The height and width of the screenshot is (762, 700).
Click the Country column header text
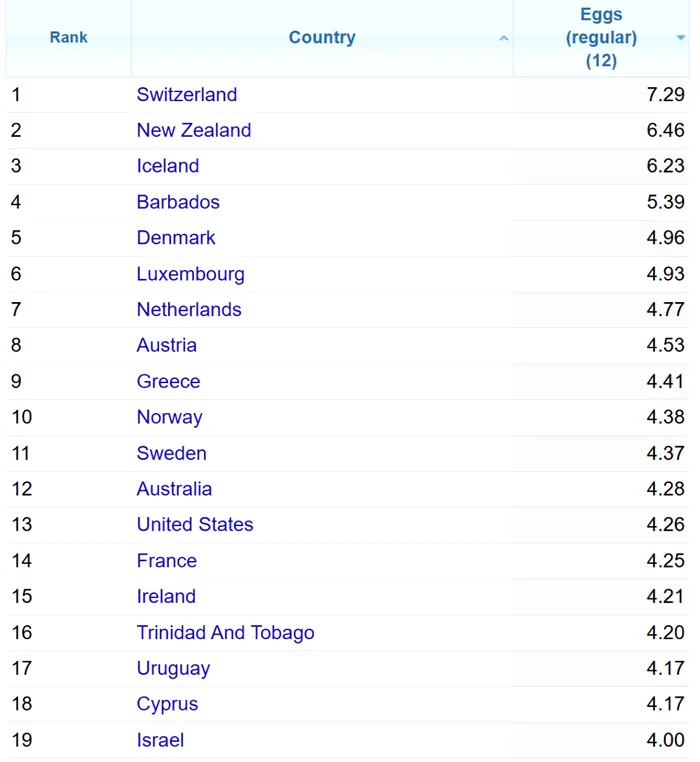322,38
